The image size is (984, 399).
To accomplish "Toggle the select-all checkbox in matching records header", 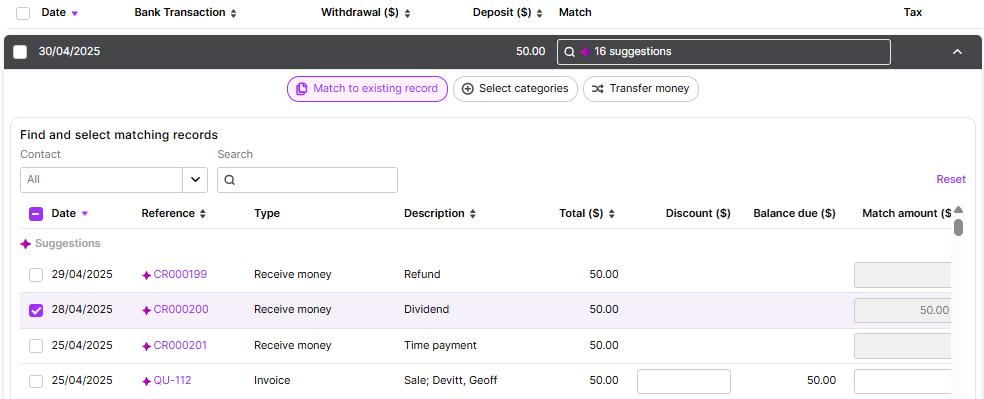I will [36, 214].
